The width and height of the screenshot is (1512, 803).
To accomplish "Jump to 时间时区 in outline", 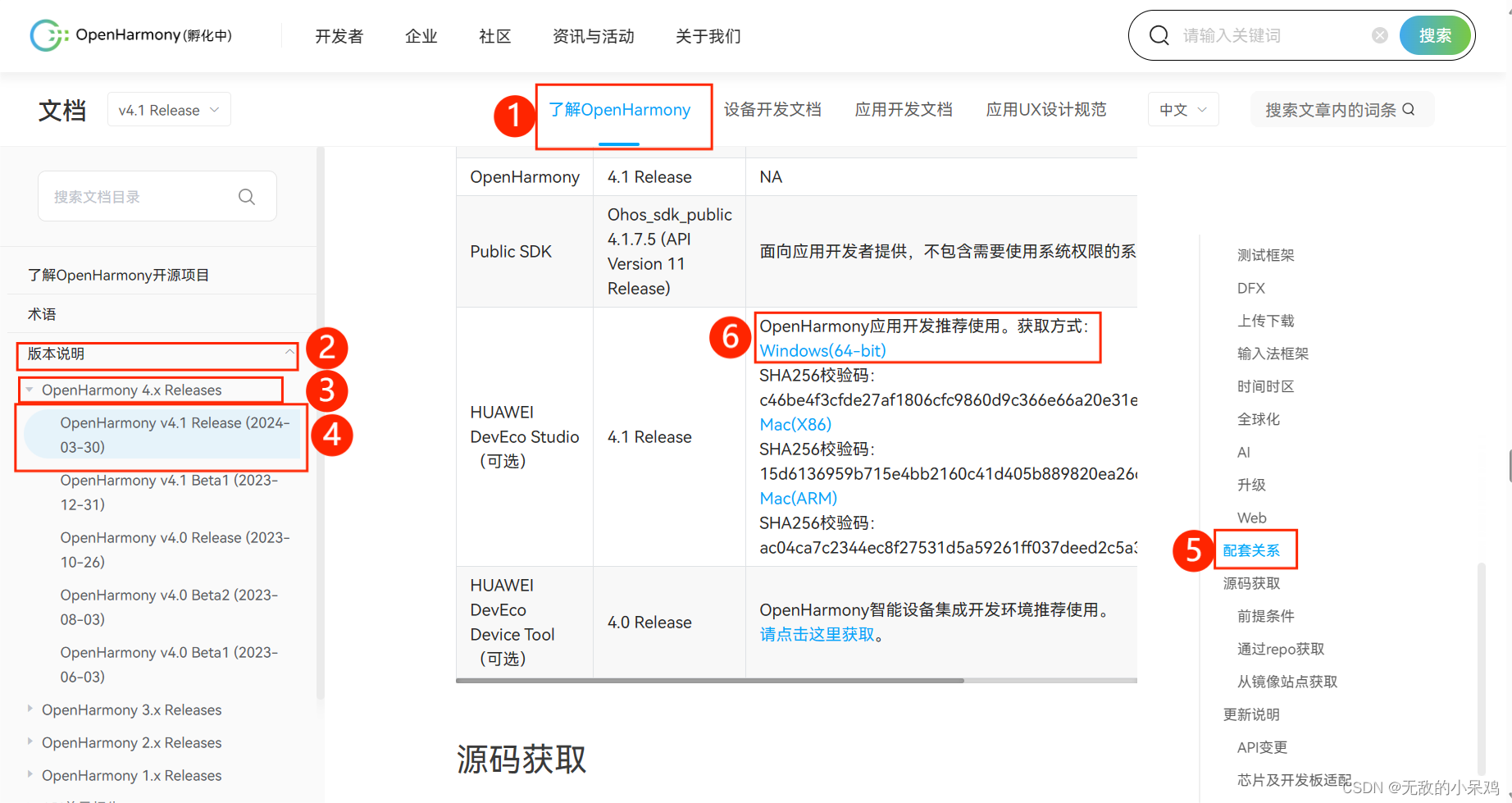I will click(1265, 386).
